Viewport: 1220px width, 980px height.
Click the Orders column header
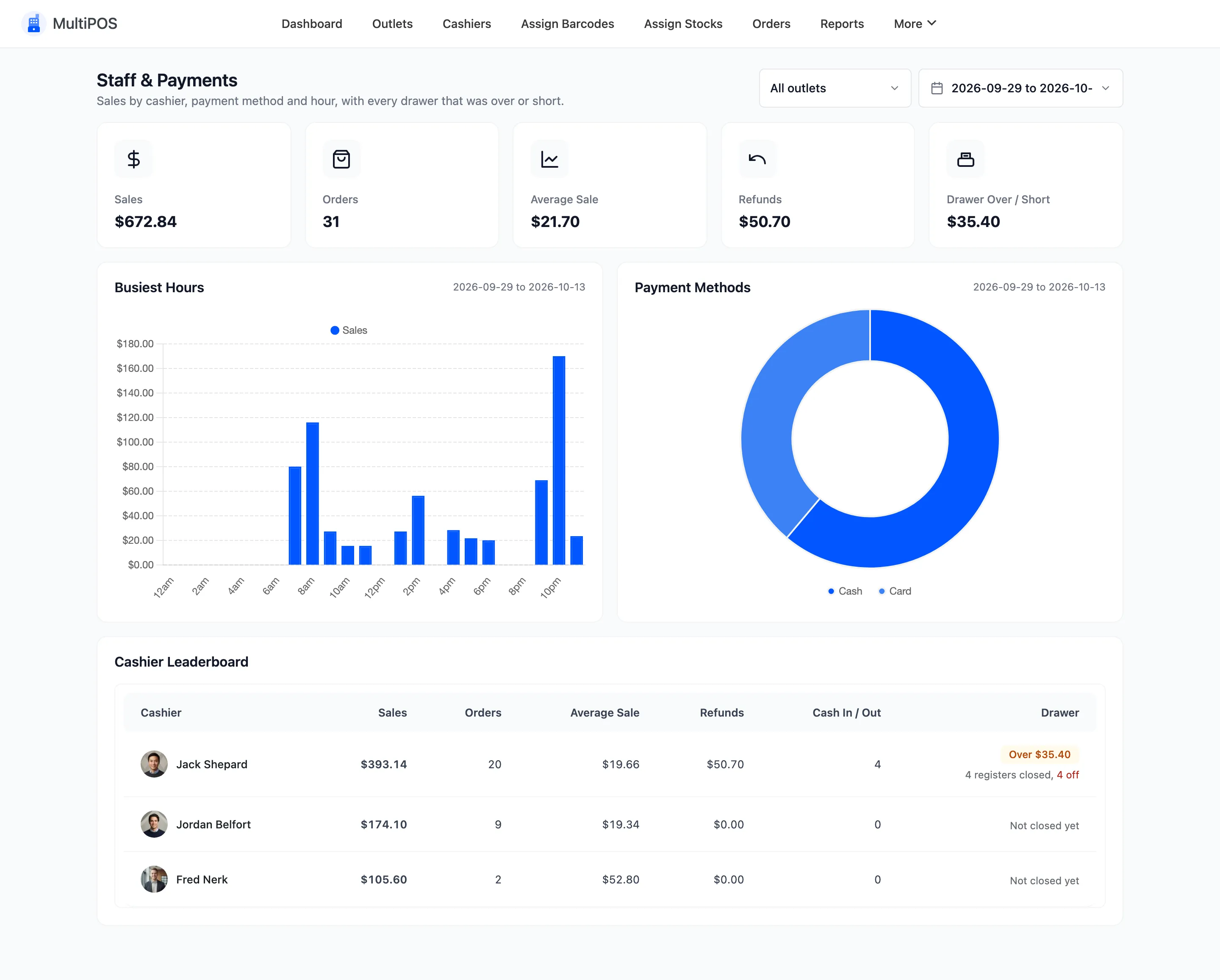pyautogui.click(x=482, y=712)
